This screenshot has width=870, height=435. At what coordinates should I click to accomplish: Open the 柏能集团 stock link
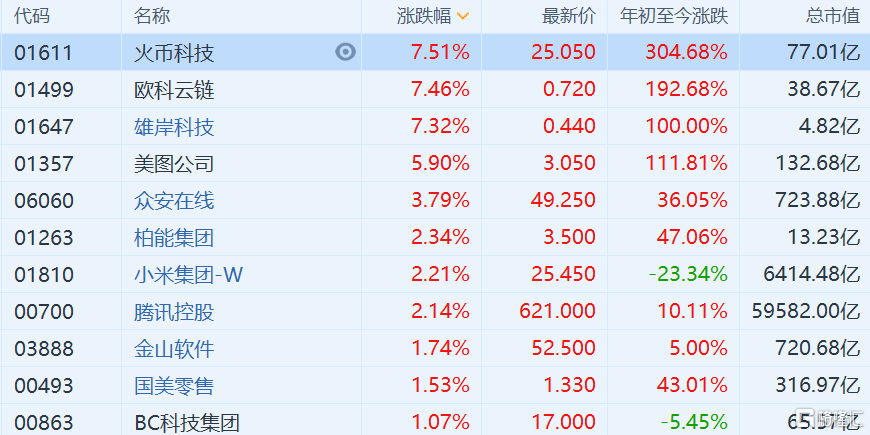pos(174,237)
